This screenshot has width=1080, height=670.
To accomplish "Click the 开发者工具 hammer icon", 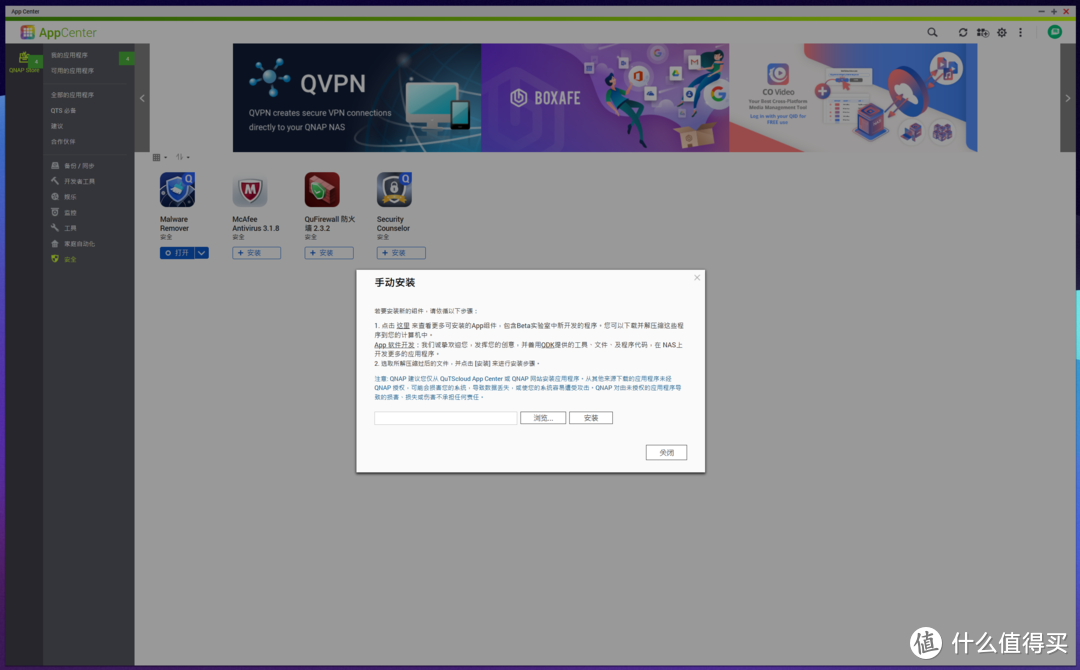I will (55, 181).
